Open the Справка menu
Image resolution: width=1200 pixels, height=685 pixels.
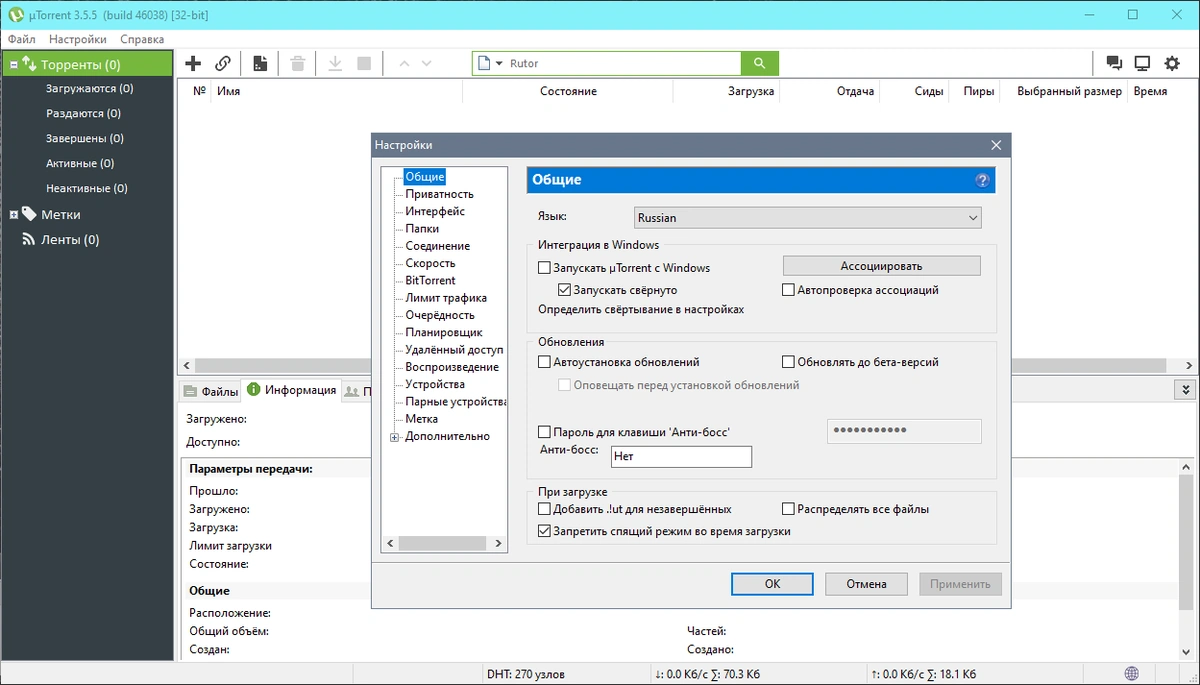coord(142,39)
